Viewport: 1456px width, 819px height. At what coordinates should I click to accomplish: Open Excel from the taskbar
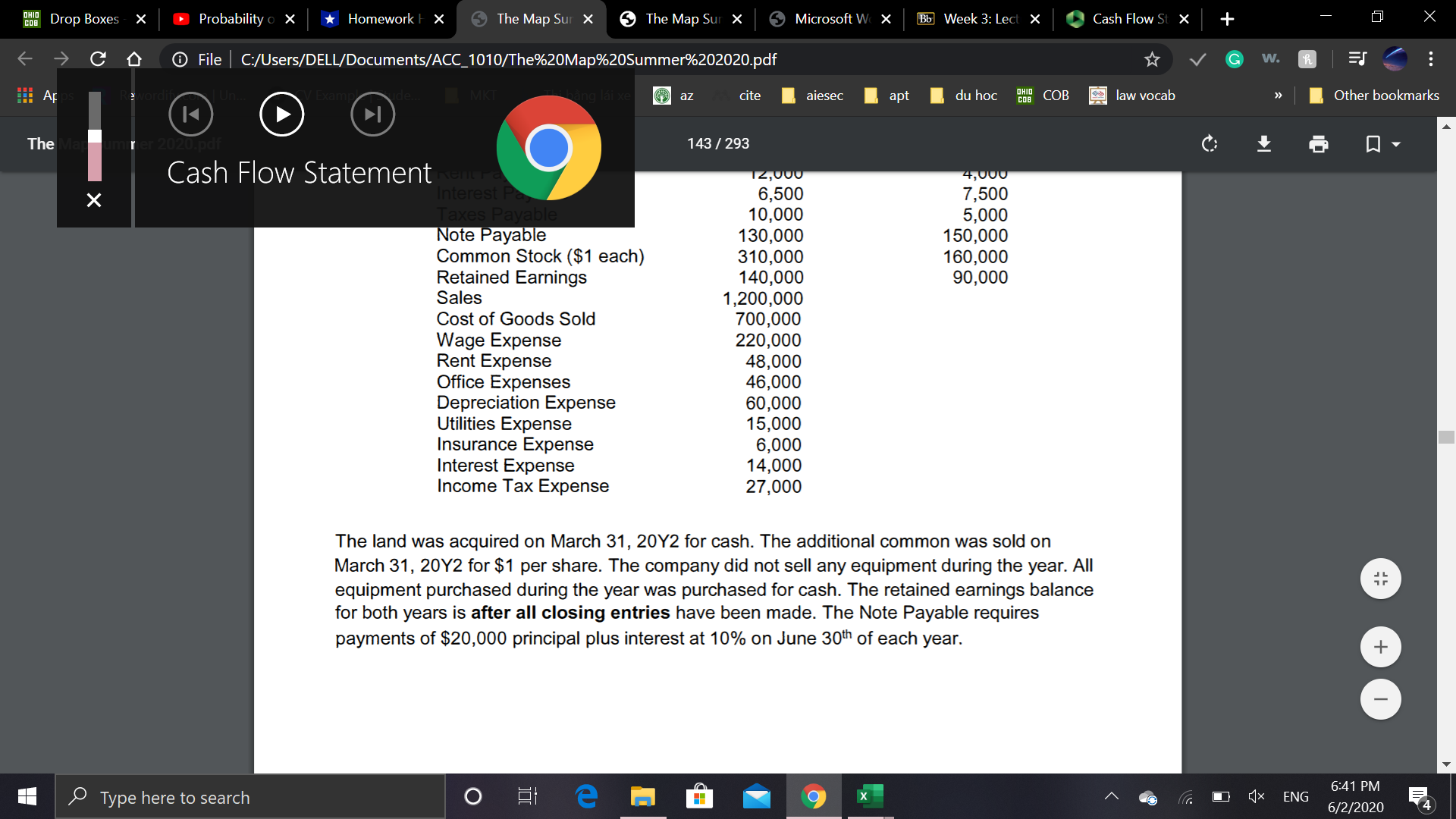tap(869, 796)
